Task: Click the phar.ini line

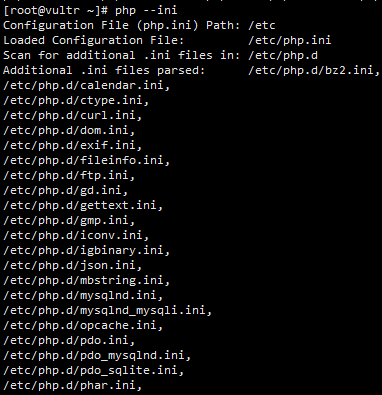Action: click(x=73, y=386)
